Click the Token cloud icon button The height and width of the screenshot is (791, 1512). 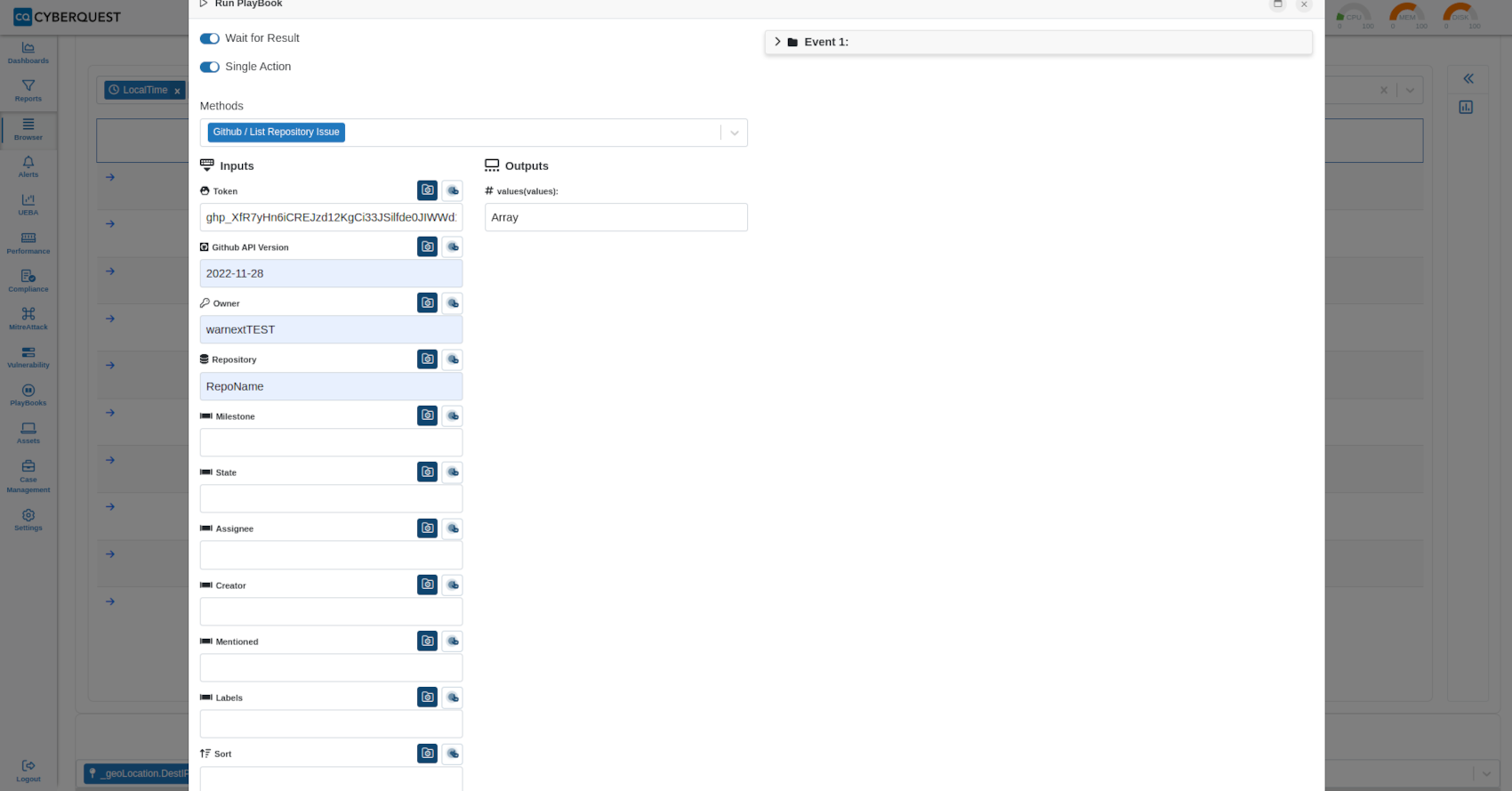click(x=453, y=190)
